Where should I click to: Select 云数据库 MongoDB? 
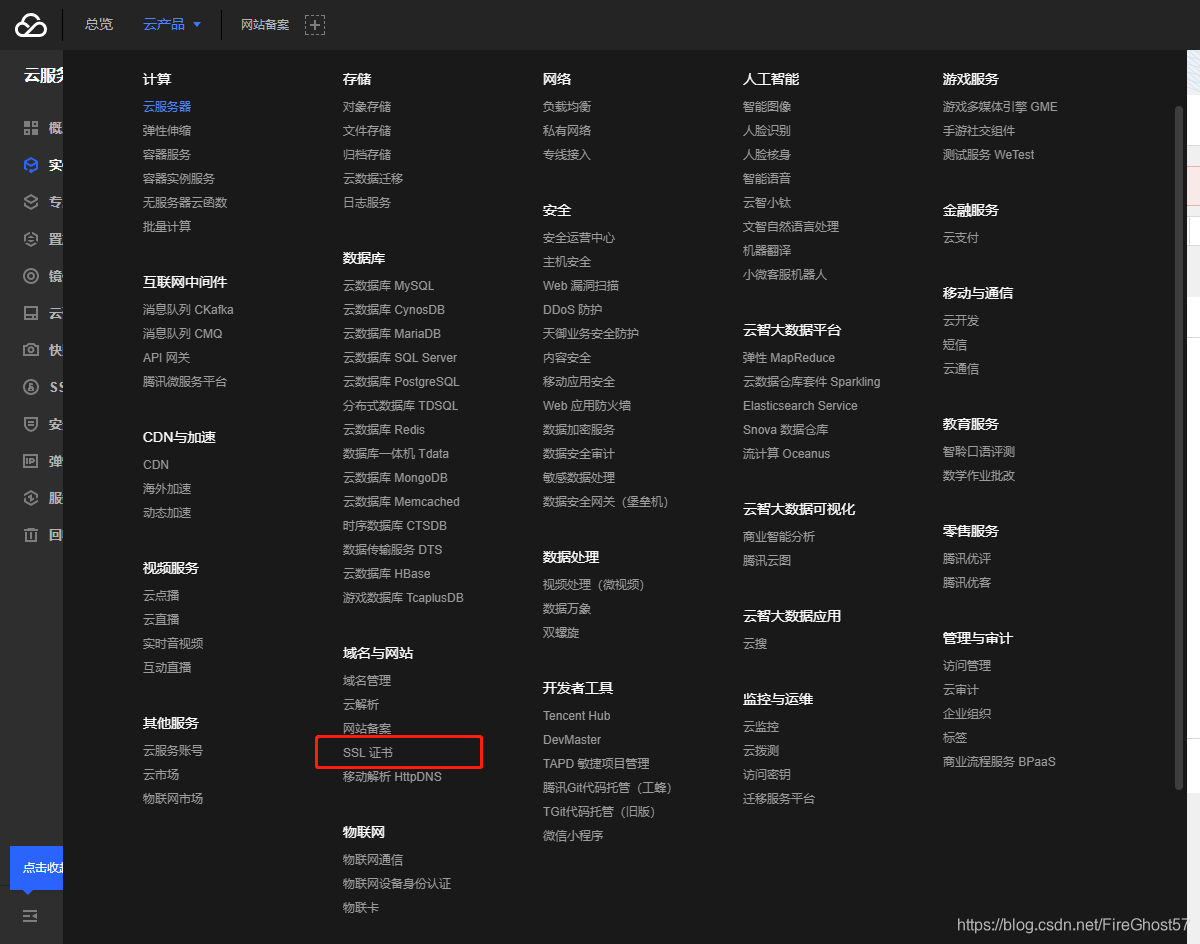pos(395,477)
